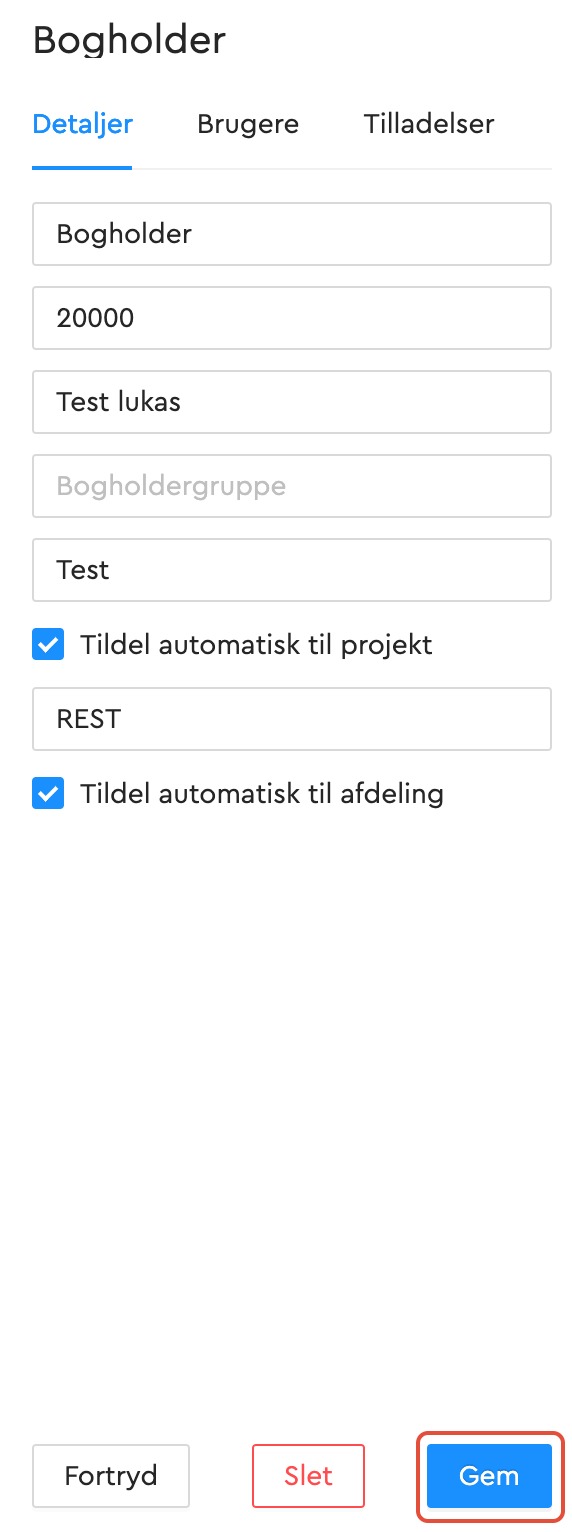
Task: Select the Detaljer tab
Action: (83, 124)
